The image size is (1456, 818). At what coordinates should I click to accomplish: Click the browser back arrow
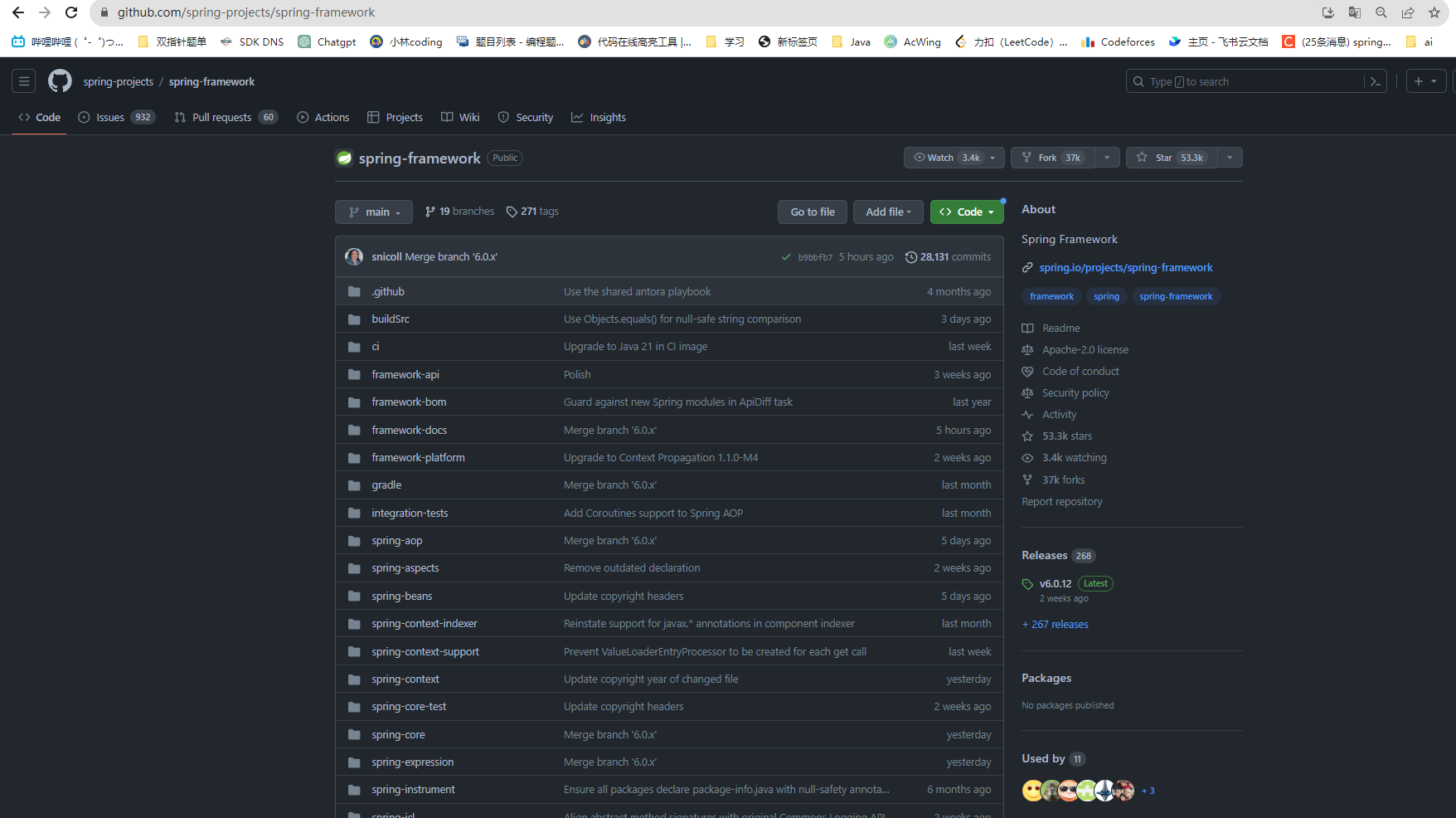coord(18,12)
